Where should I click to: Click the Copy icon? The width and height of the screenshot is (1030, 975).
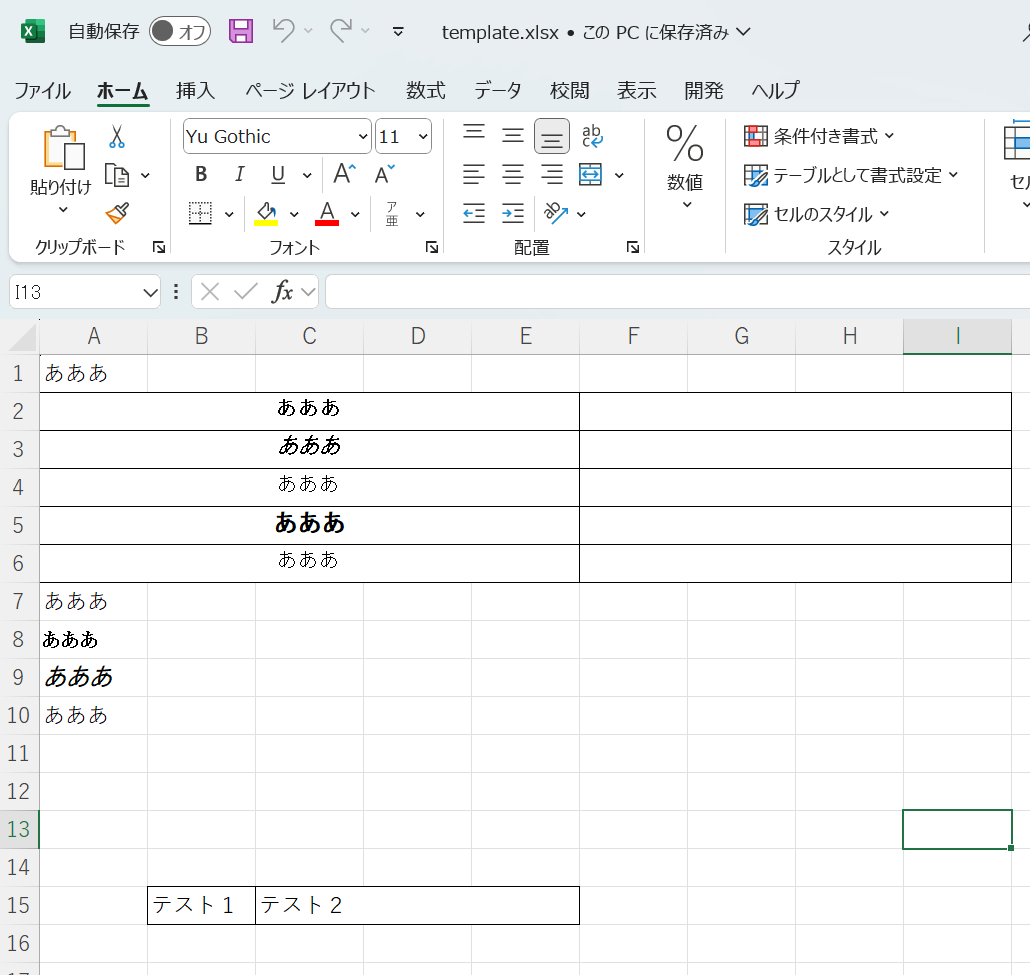pyautogui.click(x=117, y=175)
